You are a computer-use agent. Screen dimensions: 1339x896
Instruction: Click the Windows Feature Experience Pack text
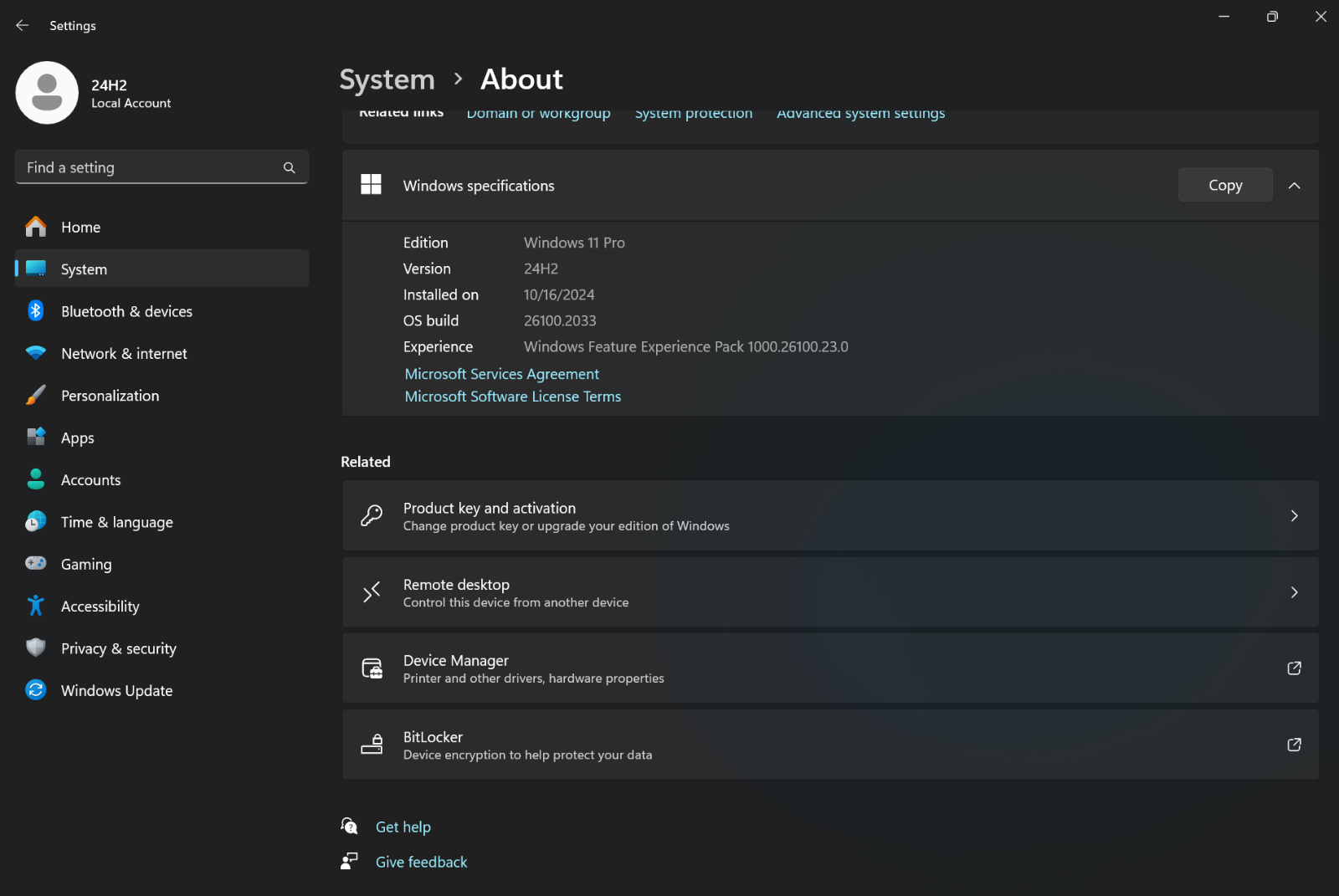click(686, 346)
